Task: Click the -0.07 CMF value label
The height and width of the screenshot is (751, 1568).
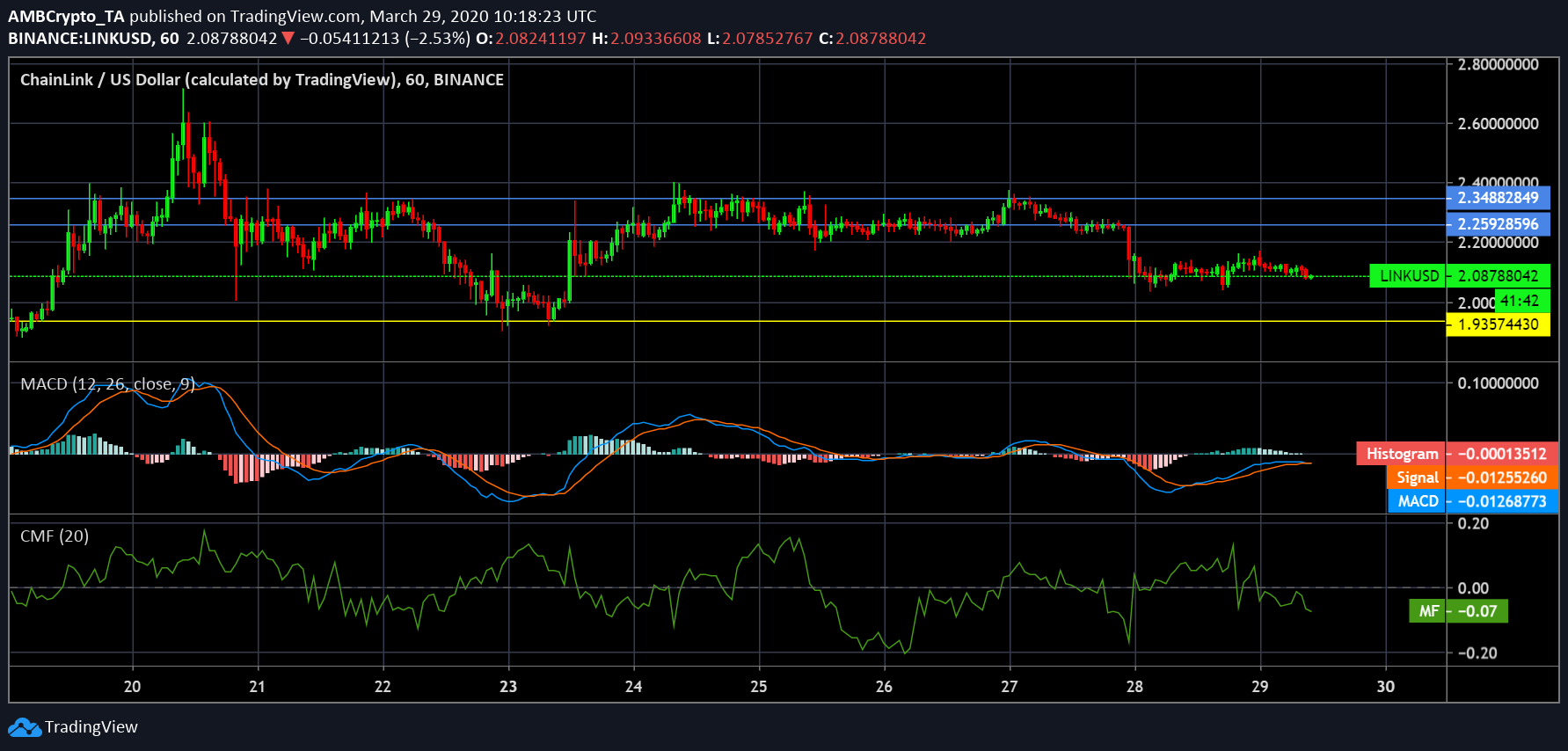Action: coord(1477,611)
